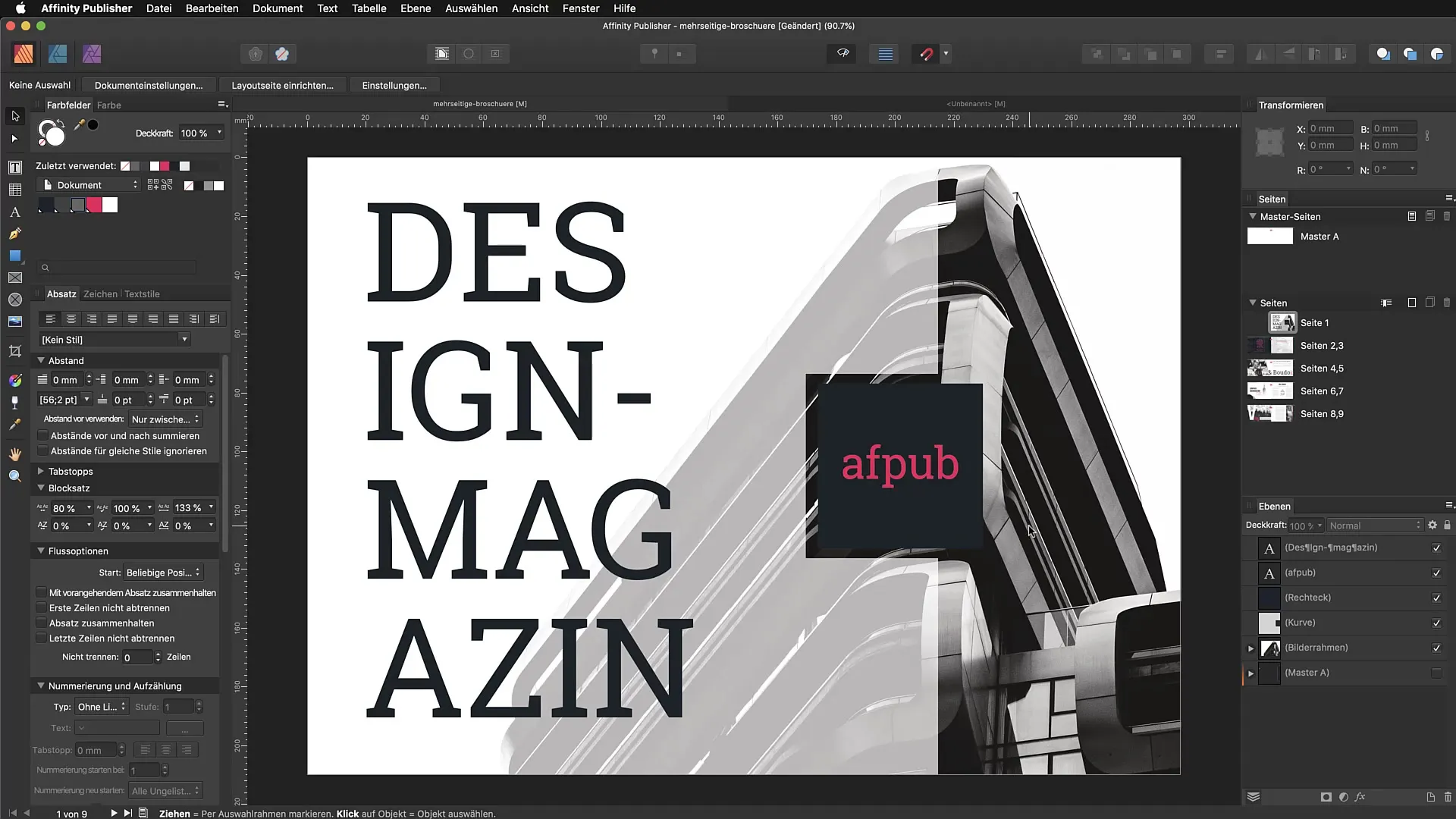Viewport: 1456px width, 819px height.
Task: Check Absatz zusammenhalten option
Action: [42, 623]
